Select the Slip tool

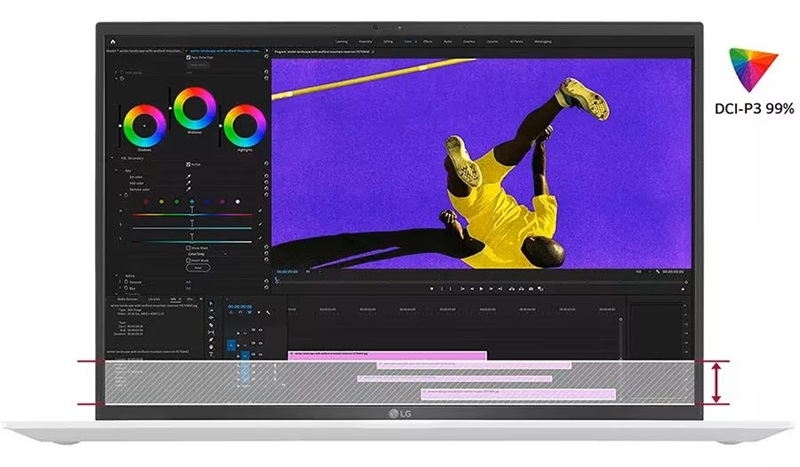coord(211,332)
